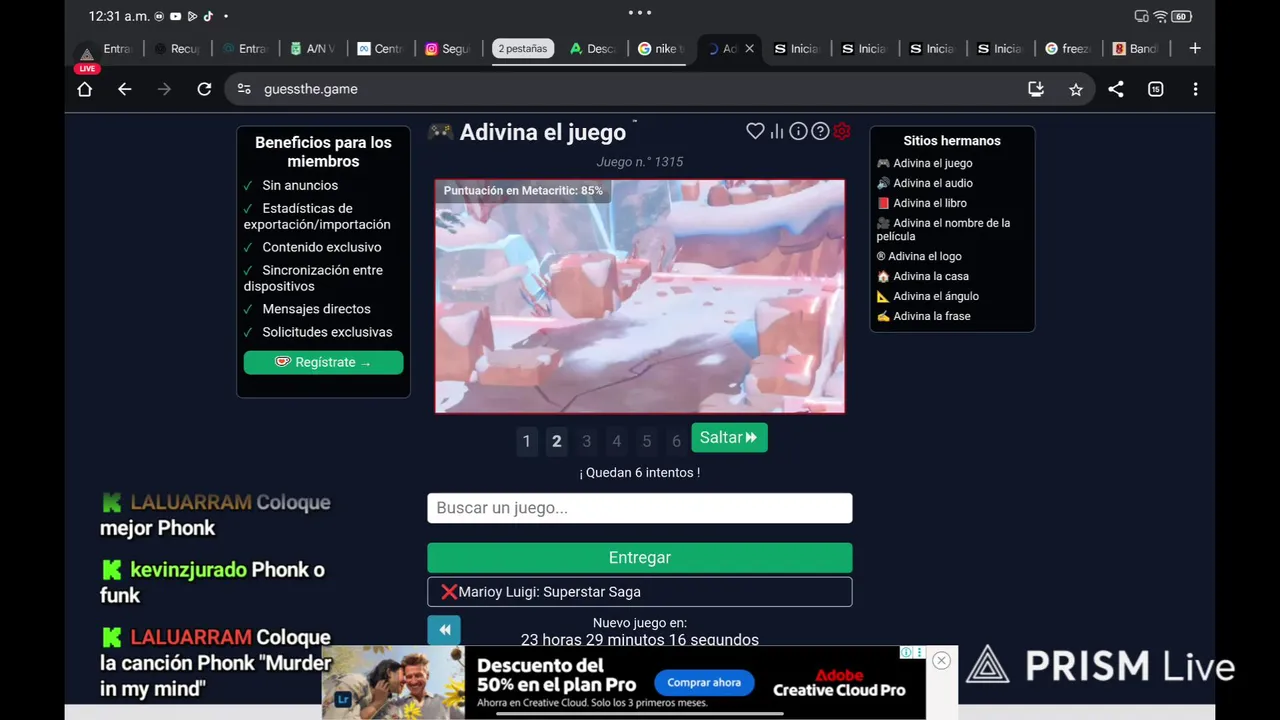Screen dimensions: 1280x720
Task: Select locked hint number 4
Action: [x=617, y=441]
